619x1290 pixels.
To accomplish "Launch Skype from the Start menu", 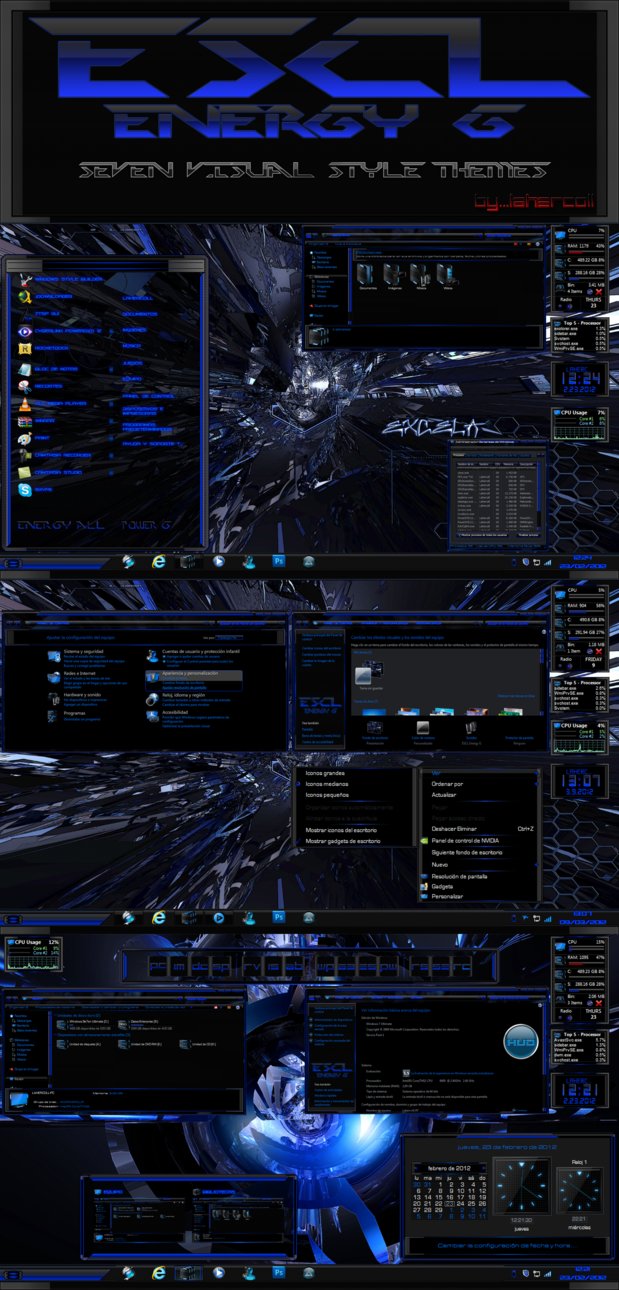I will (37, 489).
